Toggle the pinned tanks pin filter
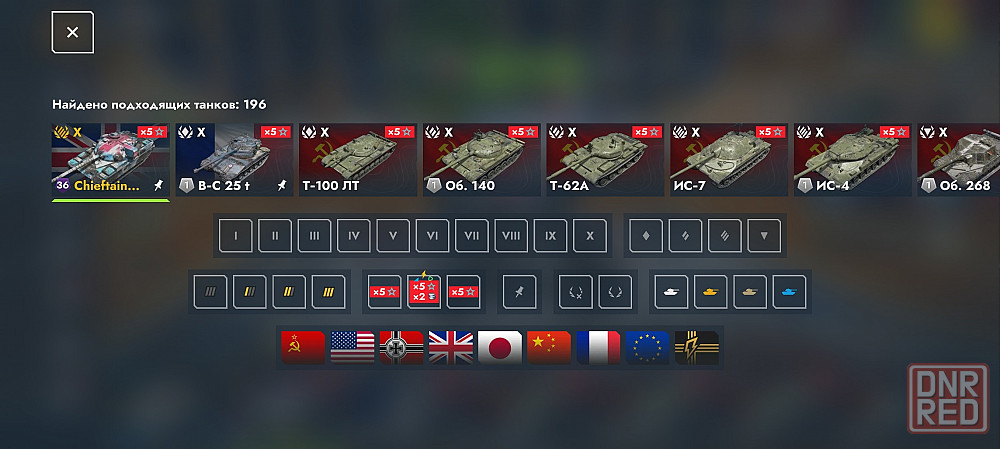The width and height of the screenshot is (1000, 449). click(x=519, y=292)
